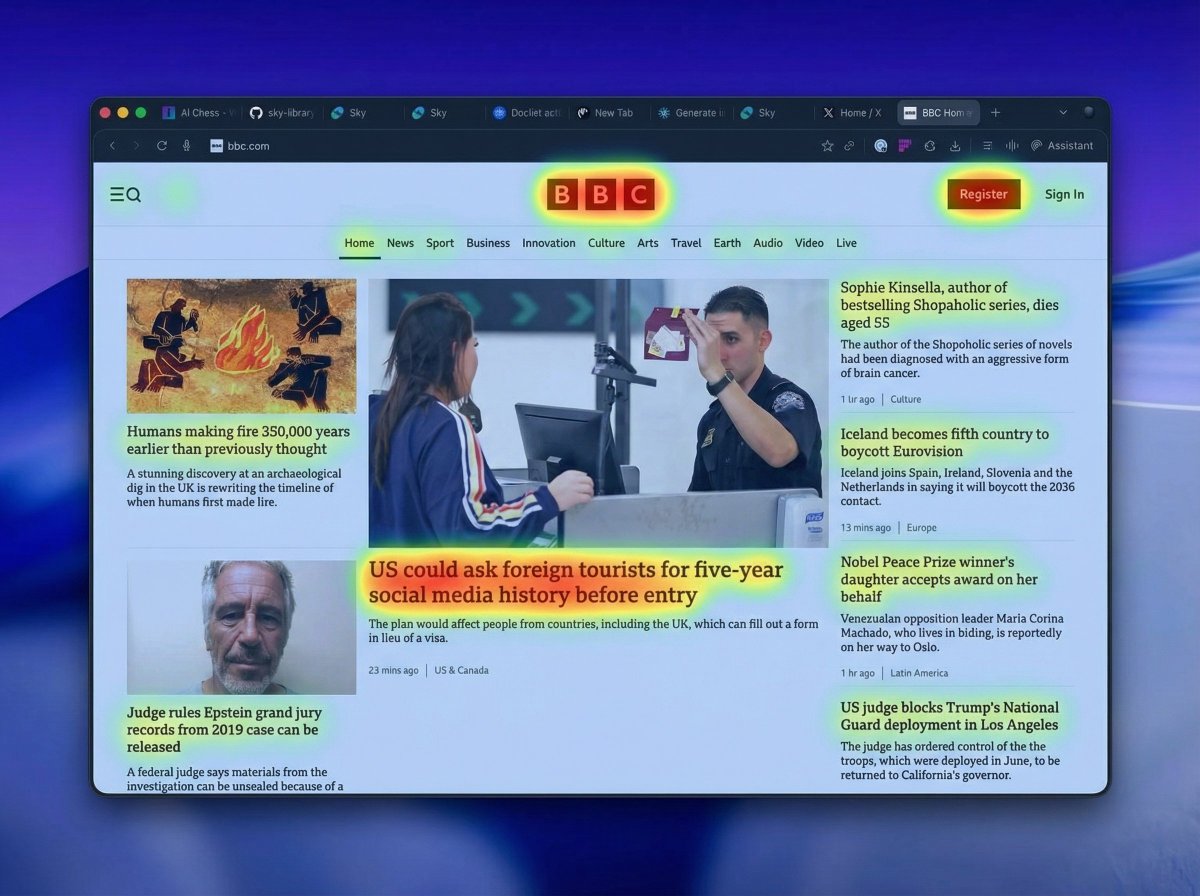Open the downloads tray icon
Image resolution: width=1200 pixels, height=896 pixels.
(x=955, y=146)
